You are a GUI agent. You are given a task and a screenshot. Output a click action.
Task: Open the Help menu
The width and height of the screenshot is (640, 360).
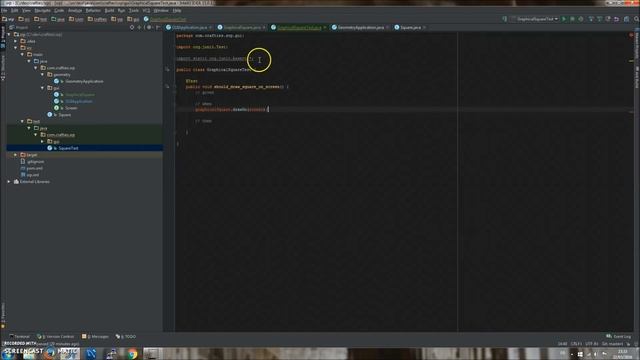177,10
